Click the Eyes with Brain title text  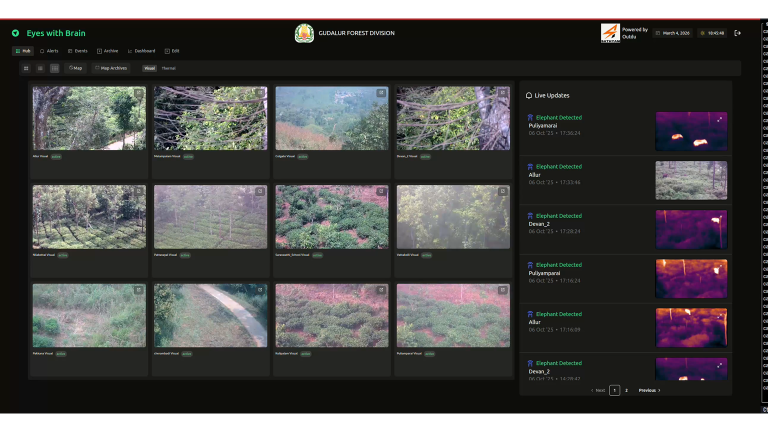(56, 33)
